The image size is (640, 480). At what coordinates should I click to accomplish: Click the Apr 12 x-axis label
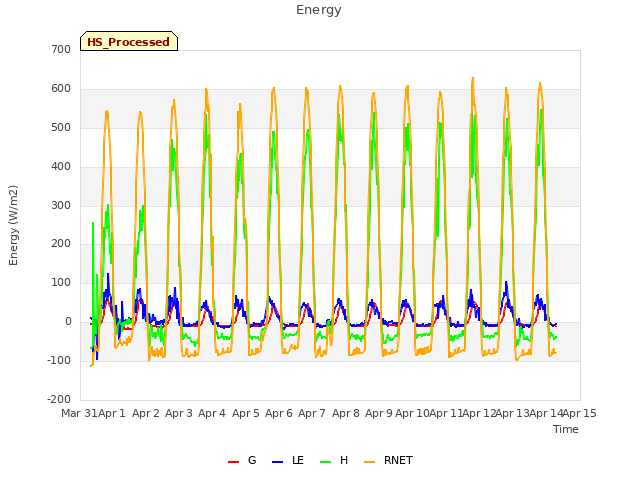(x=479, y=413)
